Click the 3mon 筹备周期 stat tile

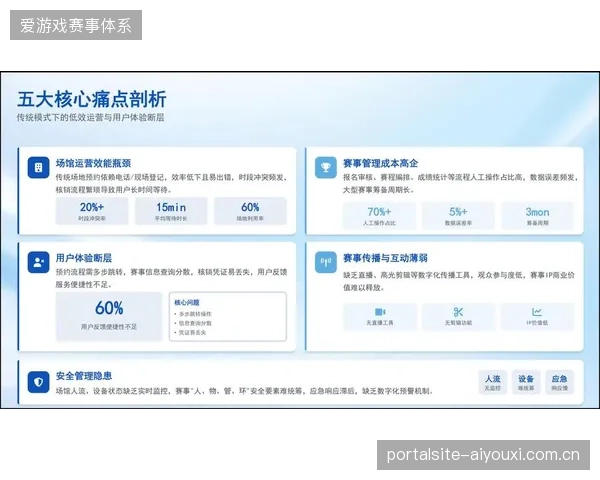pos(538,216)
